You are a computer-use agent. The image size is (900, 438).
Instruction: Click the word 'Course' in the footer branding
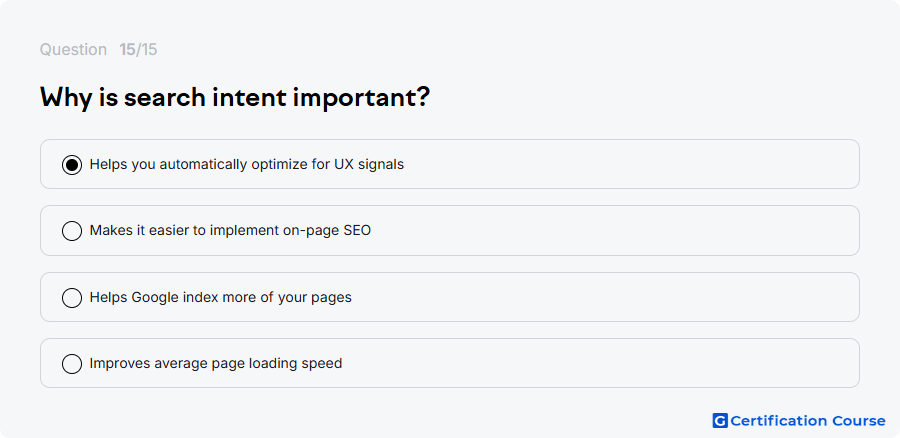859,421
